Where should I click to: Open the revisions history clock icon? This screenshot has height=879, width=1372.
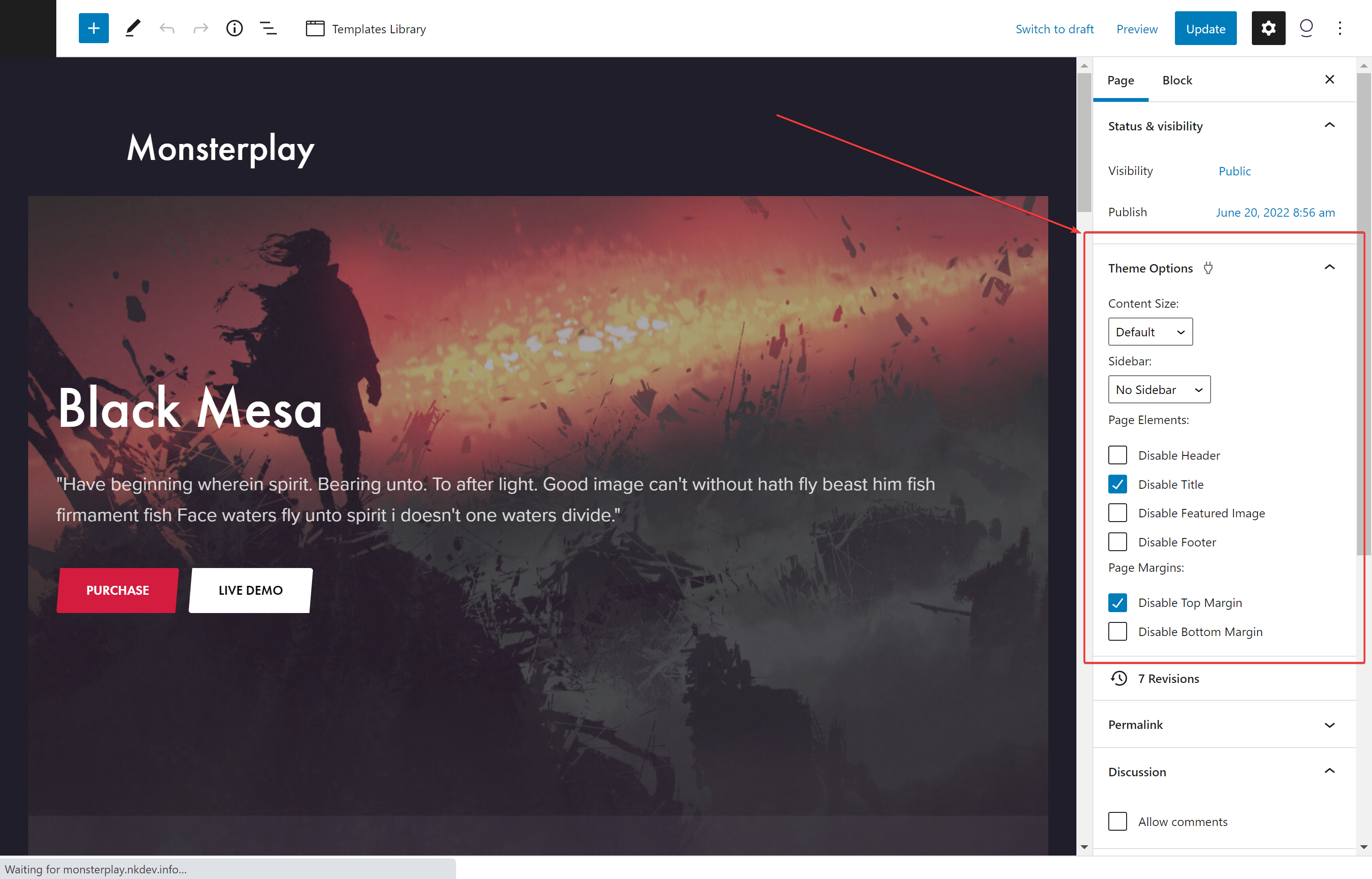coord(1119,678)
